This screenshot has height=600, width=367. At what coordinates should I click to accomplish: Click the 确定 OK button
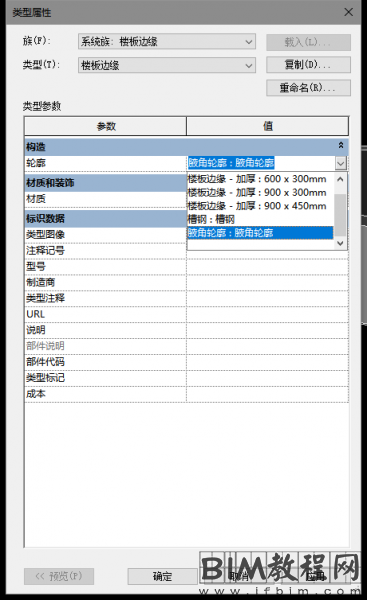point(162,576)
